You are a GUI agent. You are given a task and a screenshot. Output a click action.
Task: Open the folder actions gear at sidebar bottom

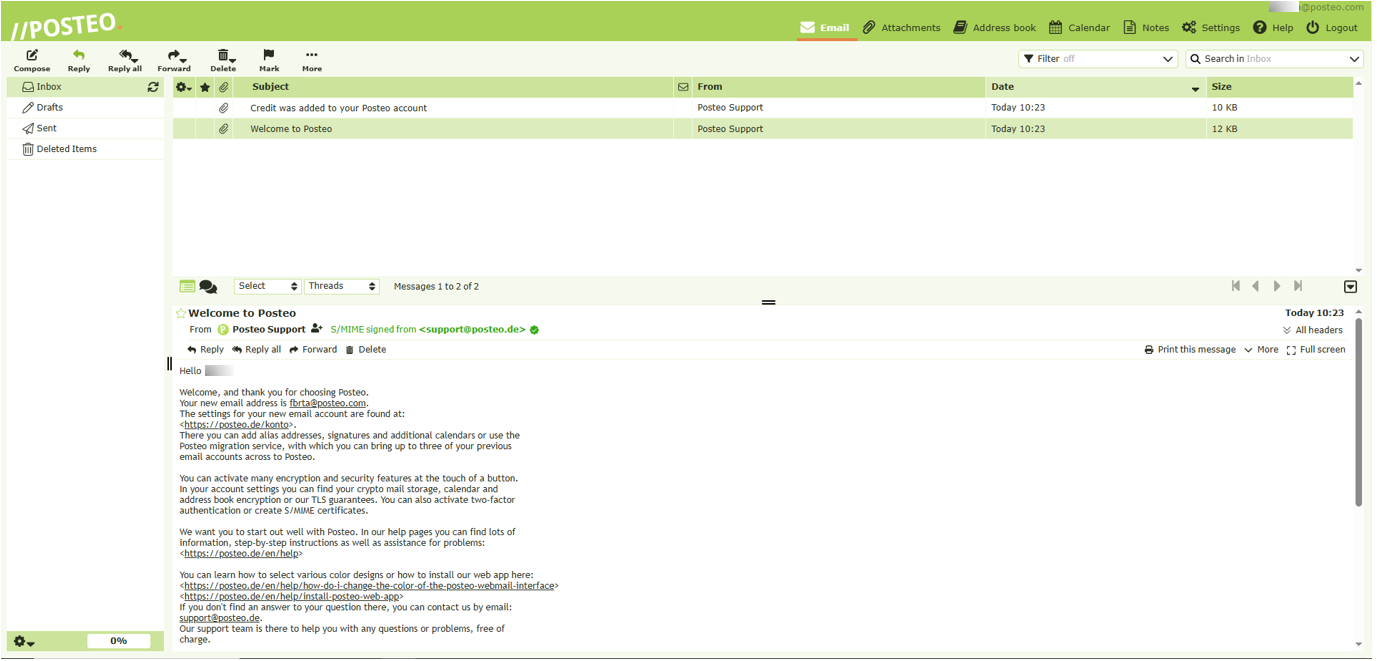[x=24, y=641]
